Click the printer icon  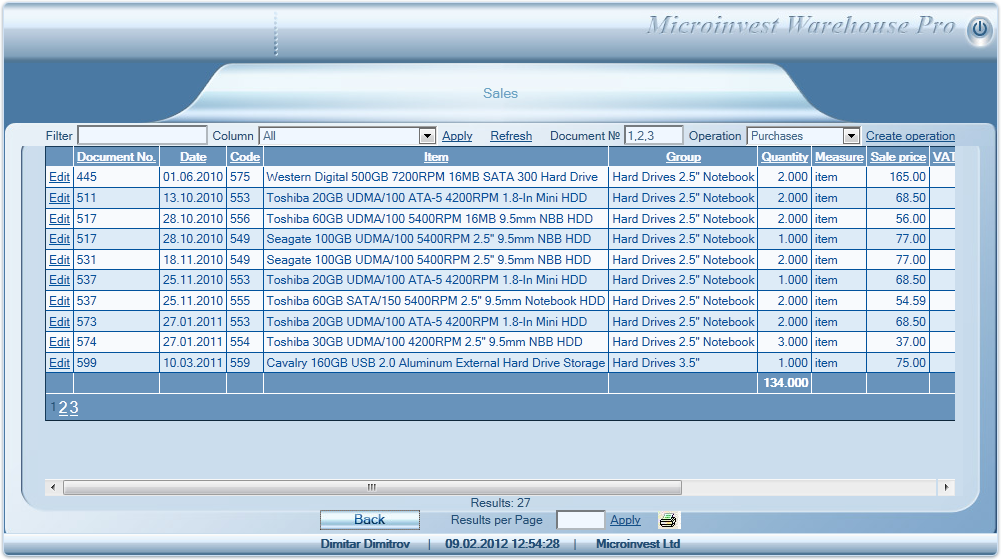[668, 520]
